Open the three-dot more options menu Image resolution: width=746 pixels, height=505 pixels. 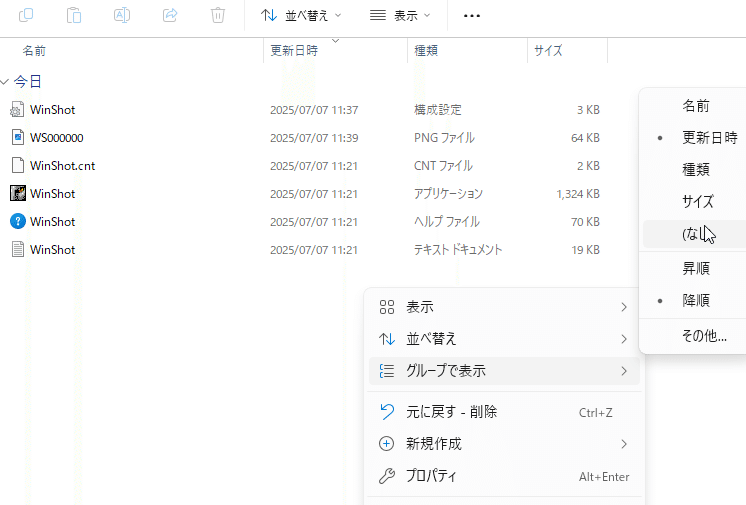tap(471, 16)
